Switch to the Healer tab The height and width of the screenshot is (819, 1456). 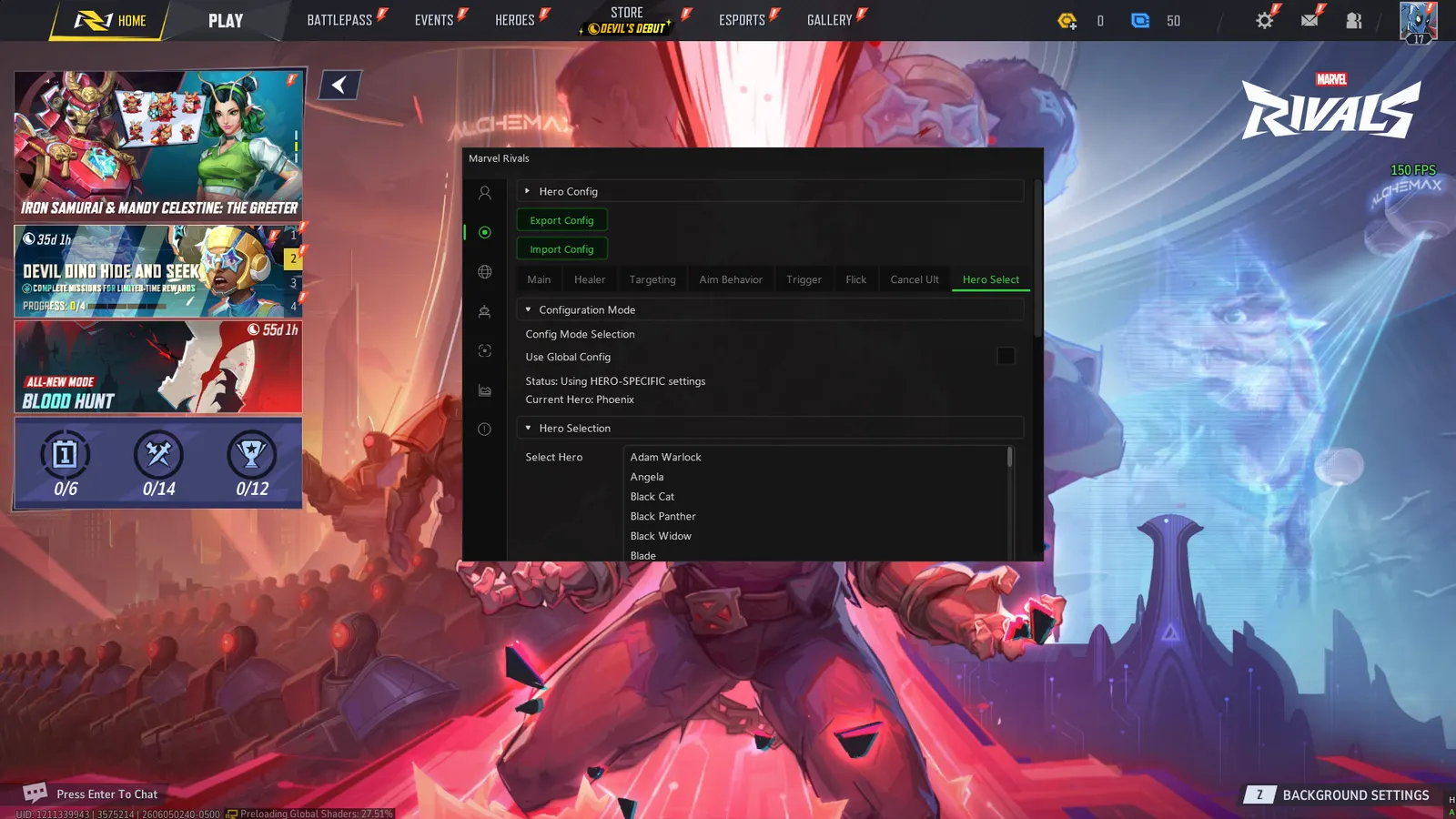tap(590, 279)
